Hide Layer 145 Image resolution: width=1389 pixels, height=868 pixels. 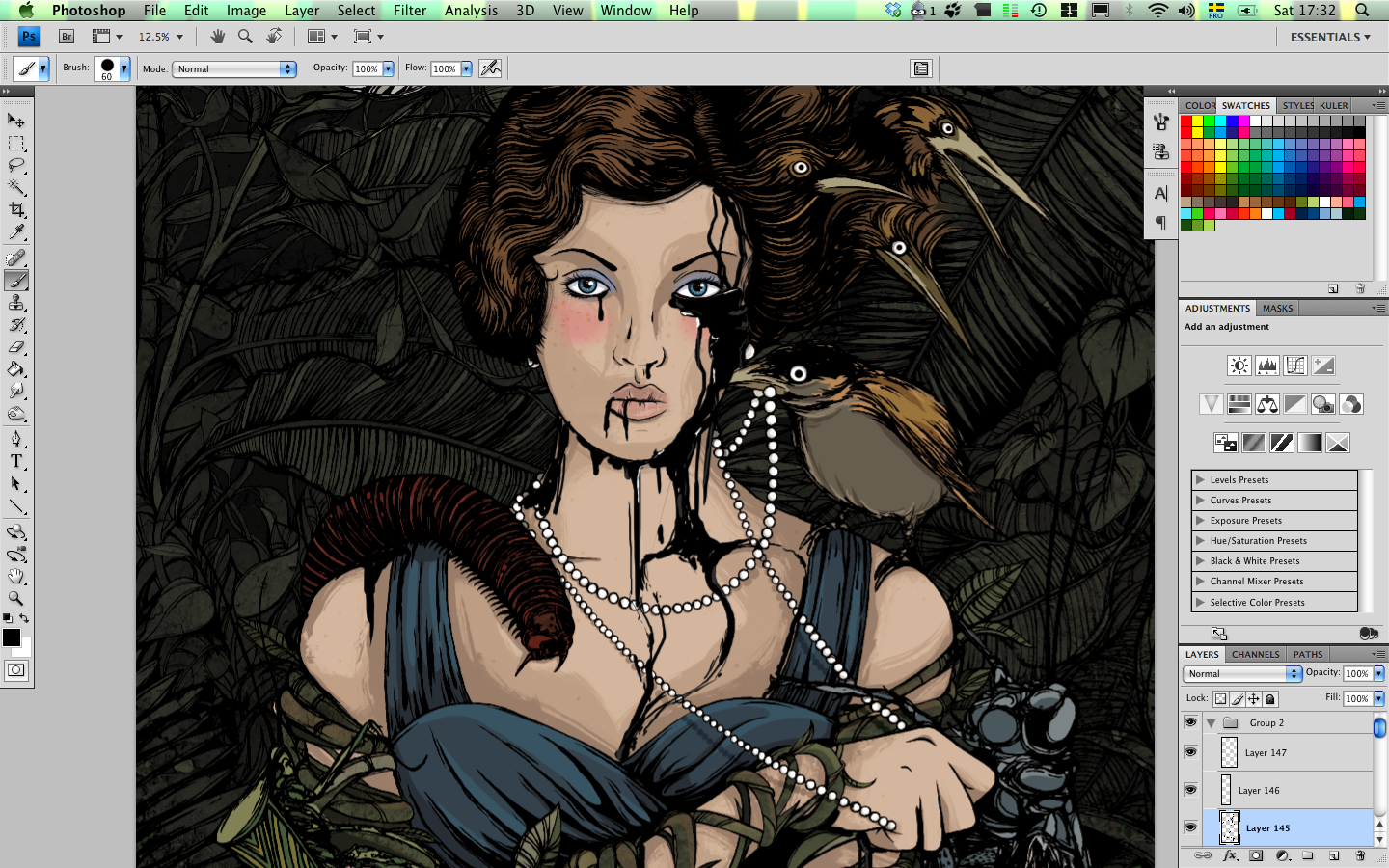pos(1190,827)
